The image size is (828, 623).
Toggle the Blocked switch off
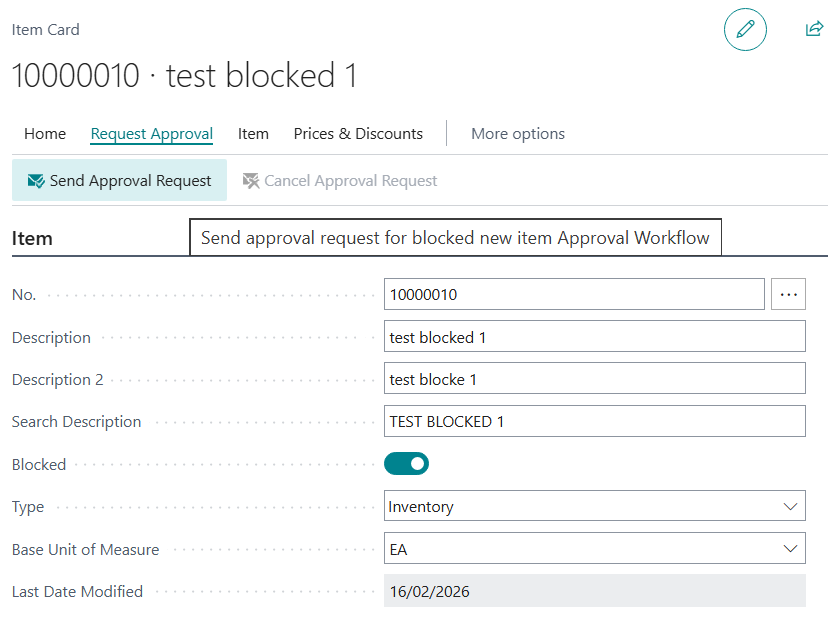(x=406, y=464)
